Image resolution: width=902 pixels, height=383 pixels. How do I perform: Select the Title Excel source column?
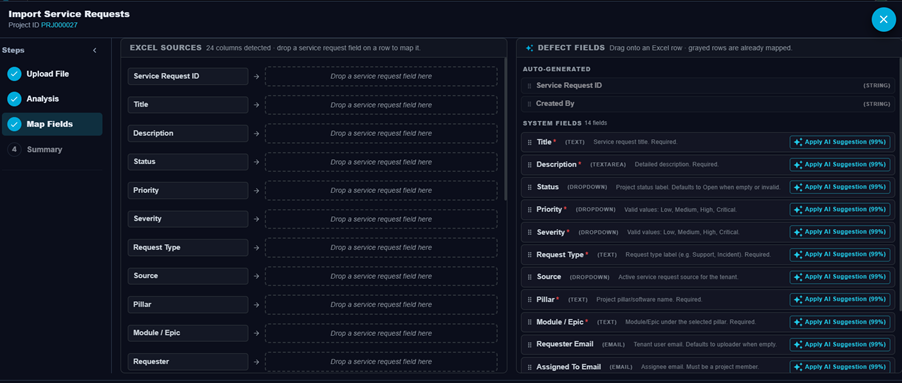coord(188,105)
